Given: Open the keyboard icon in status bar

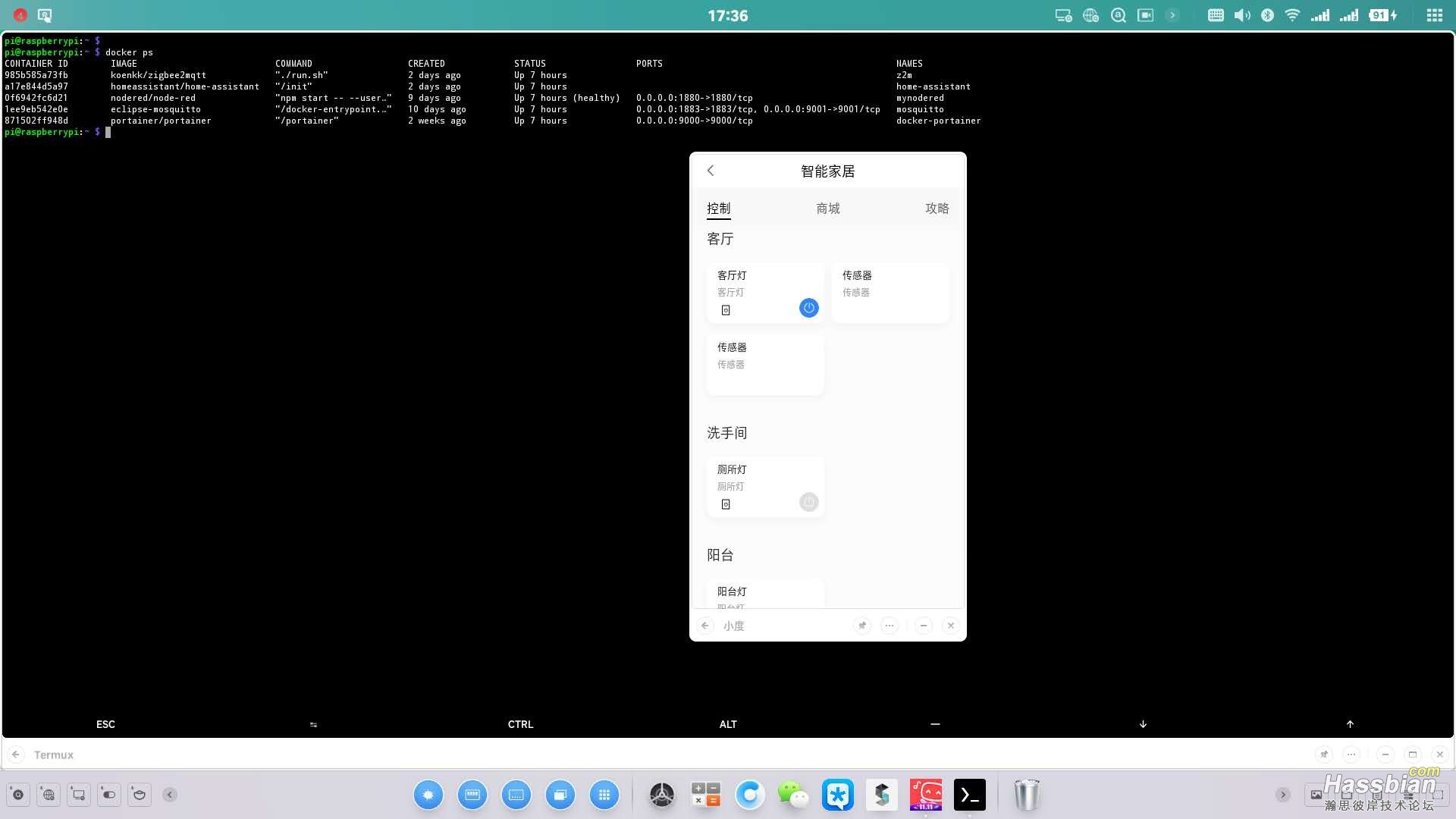Looking at the screenshot, I should (x=1216, y=15).
